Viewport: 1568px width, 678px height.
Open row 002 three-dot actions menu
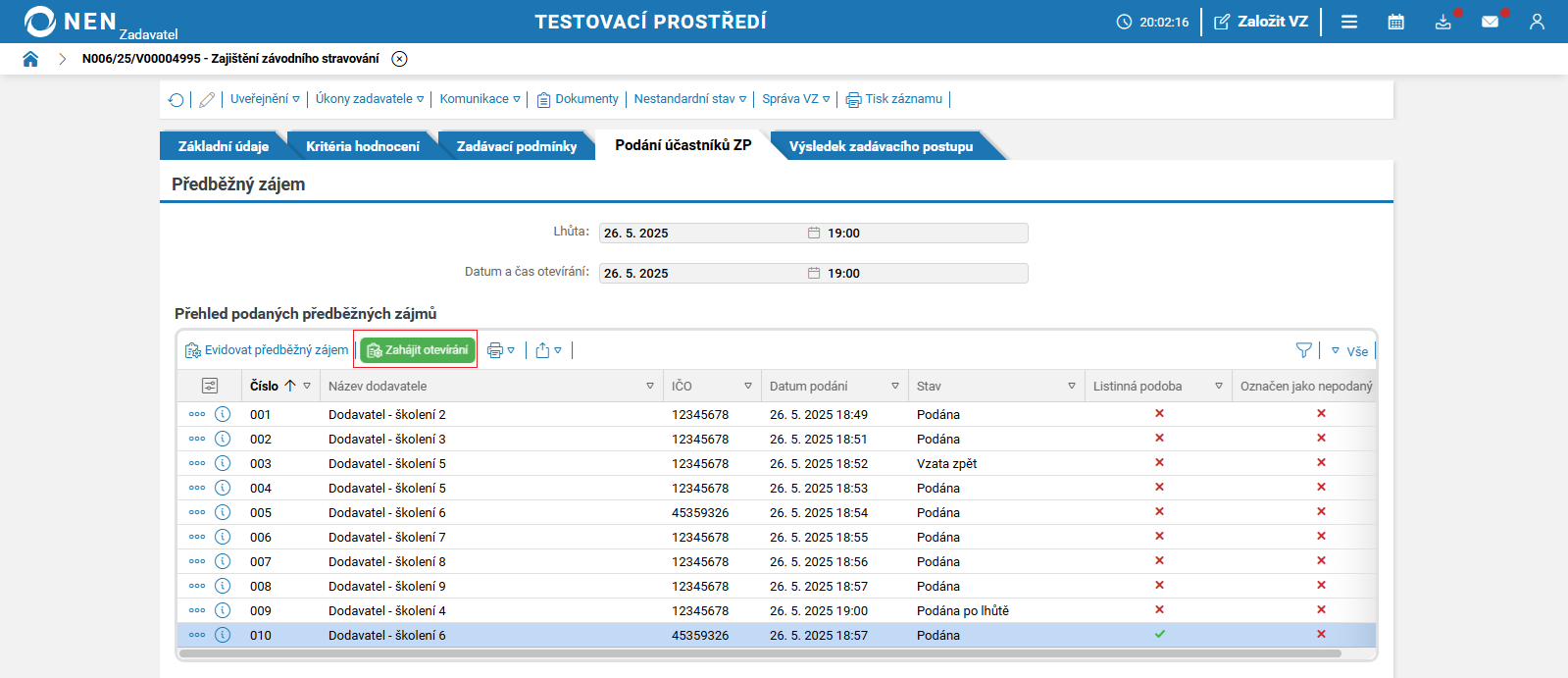197,439
